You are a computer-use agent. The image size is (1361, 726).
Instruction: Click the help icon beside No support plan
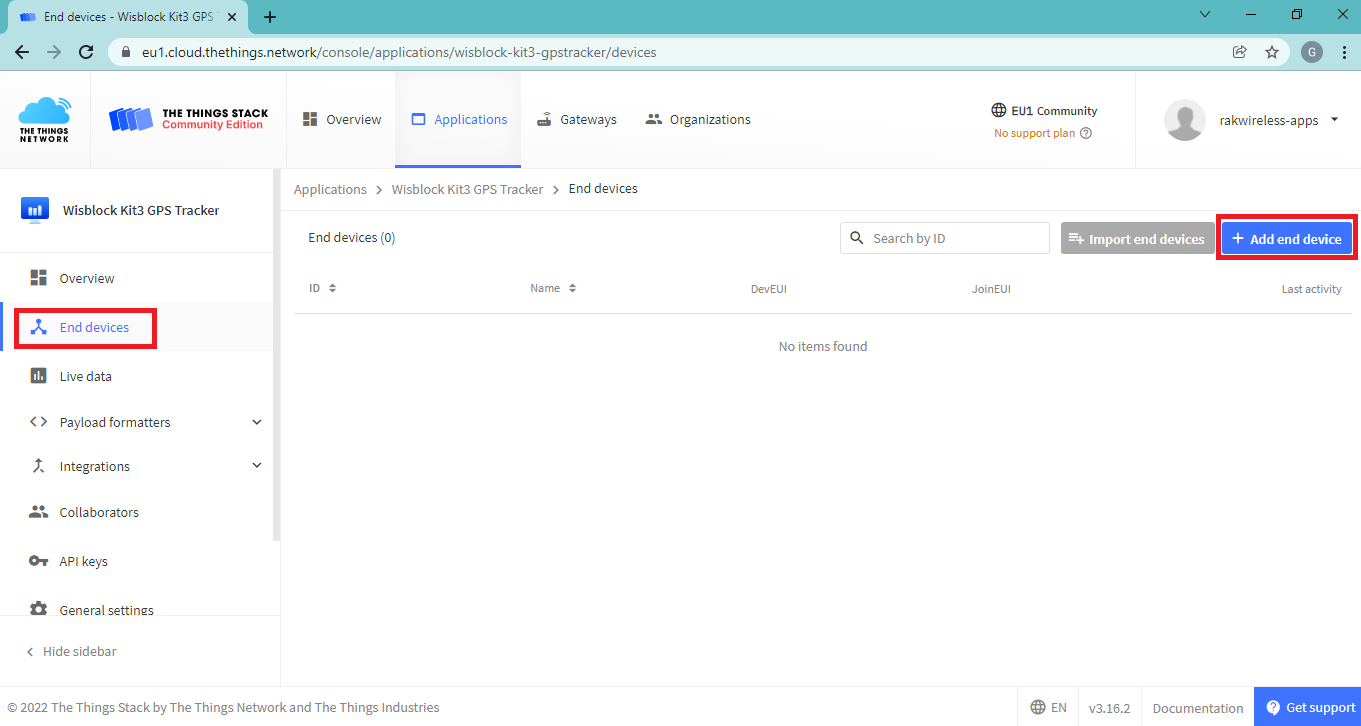tap(1086, 133)
